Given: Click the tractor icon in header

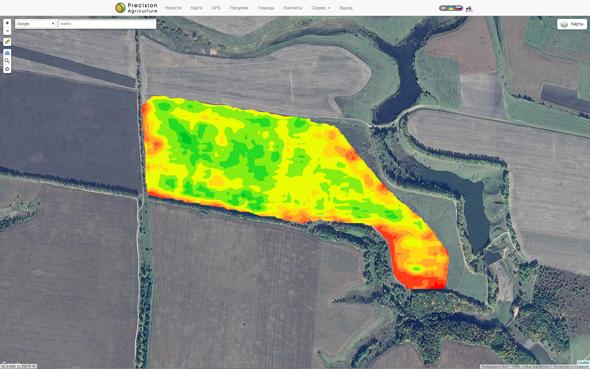Looking at the screenshot, I should click(469, 8).
